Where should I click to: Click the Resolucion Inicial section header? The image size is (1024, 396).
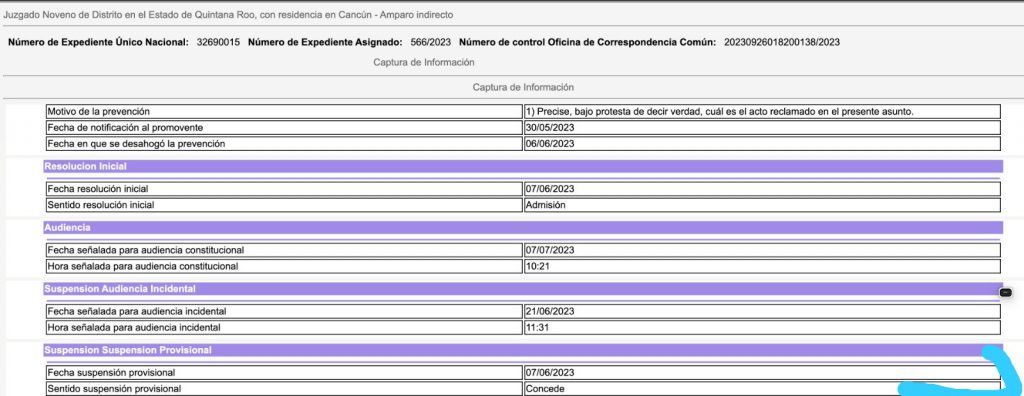tap(523, 167)
